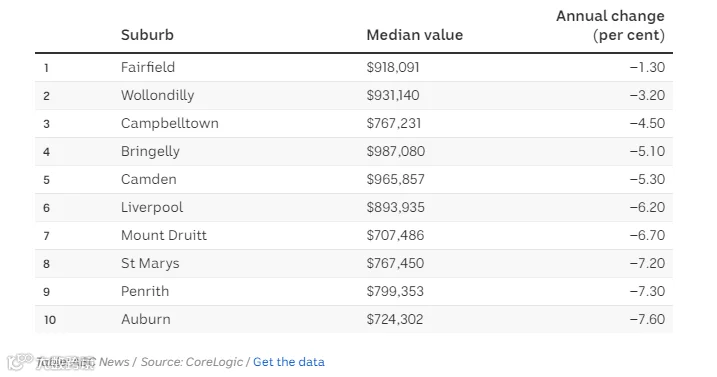This screenshot has width=717, height=377.
Task: Click the $918,091 median value
Action: [393, 67]
